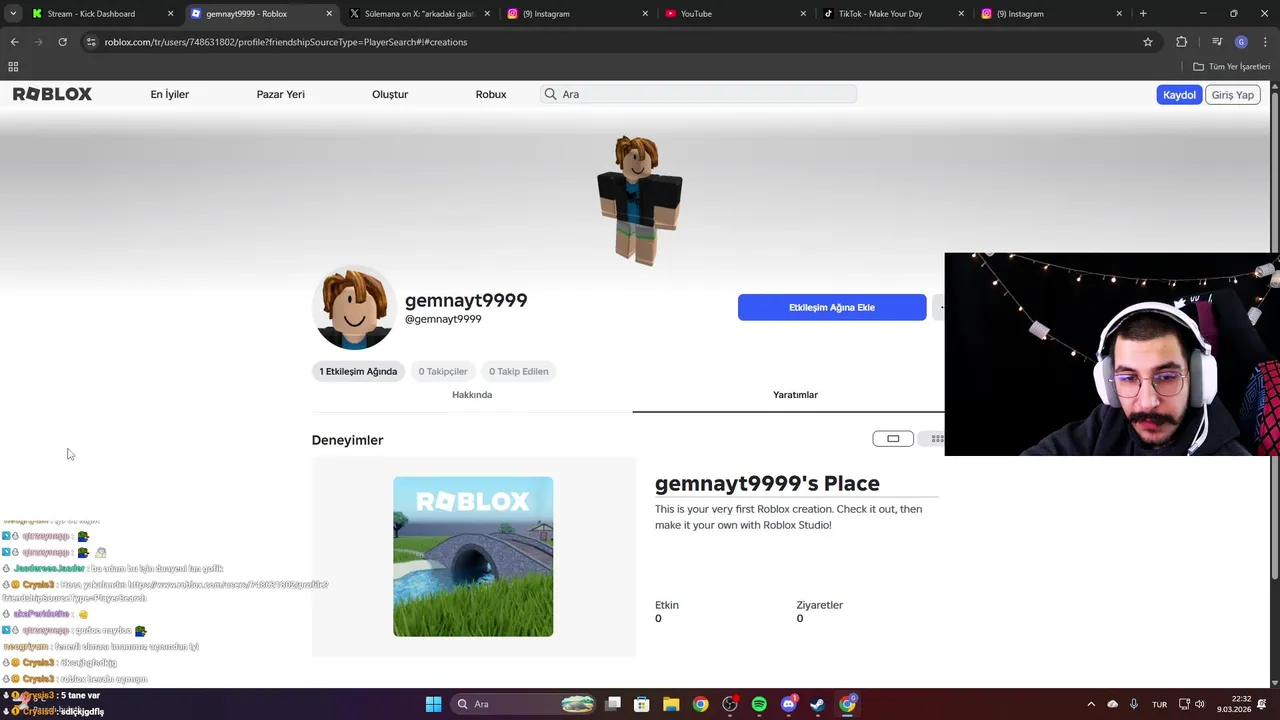Viewport: 1280px width, 720px height.
Task: Open OBS Studio from the taskbar
Action: [x=730, y=704]
